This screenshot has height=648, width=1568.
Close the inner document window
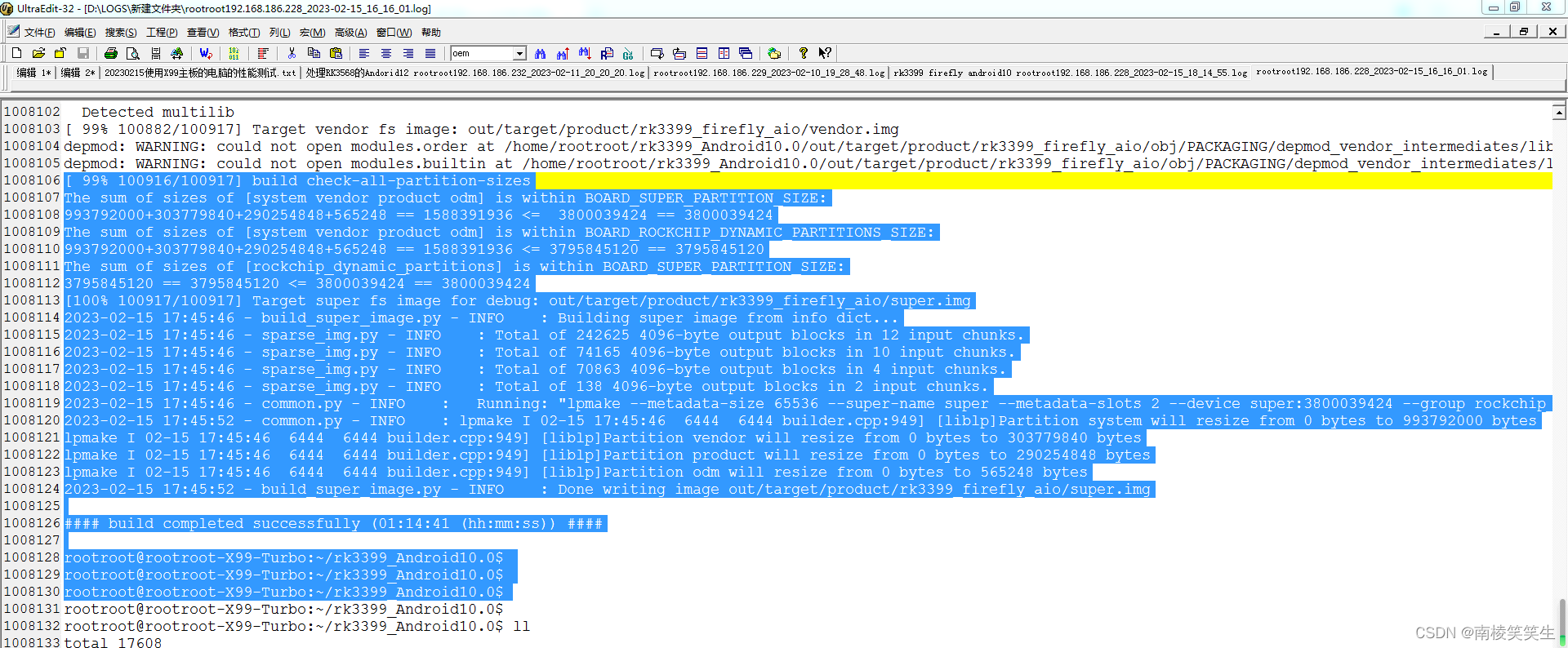pos(1552,32)
